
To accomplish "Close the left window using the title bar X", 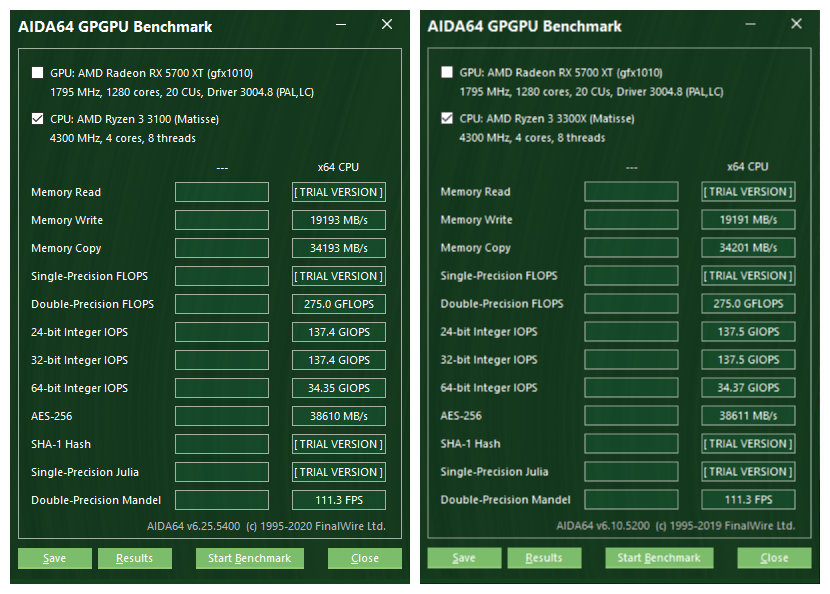I will [x=387, y=25].
